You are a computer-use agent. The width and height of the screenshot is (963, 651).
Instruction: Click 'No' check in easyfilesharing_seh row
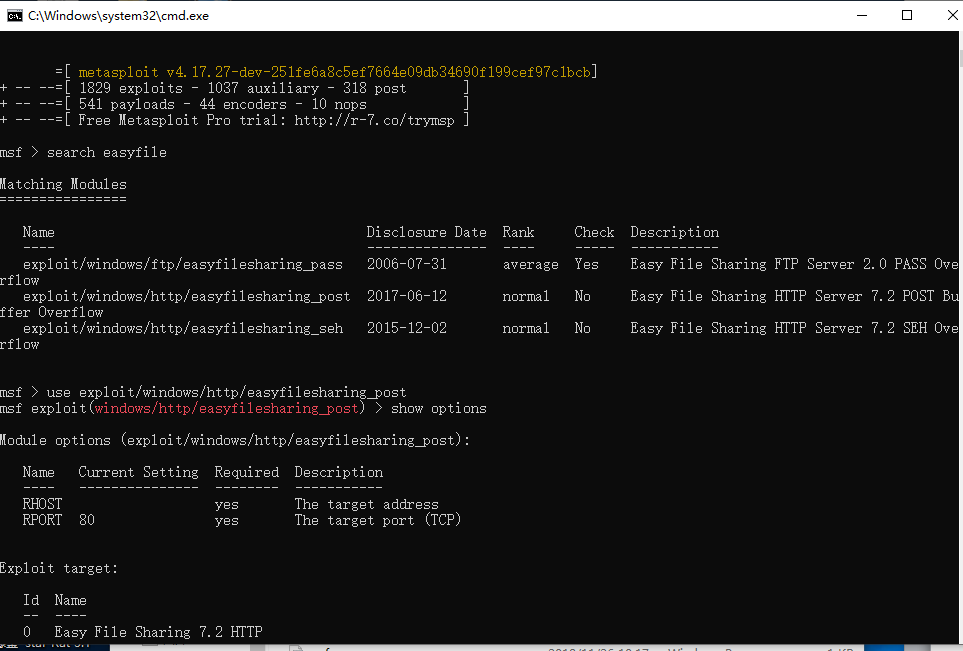tap(582, 328)
